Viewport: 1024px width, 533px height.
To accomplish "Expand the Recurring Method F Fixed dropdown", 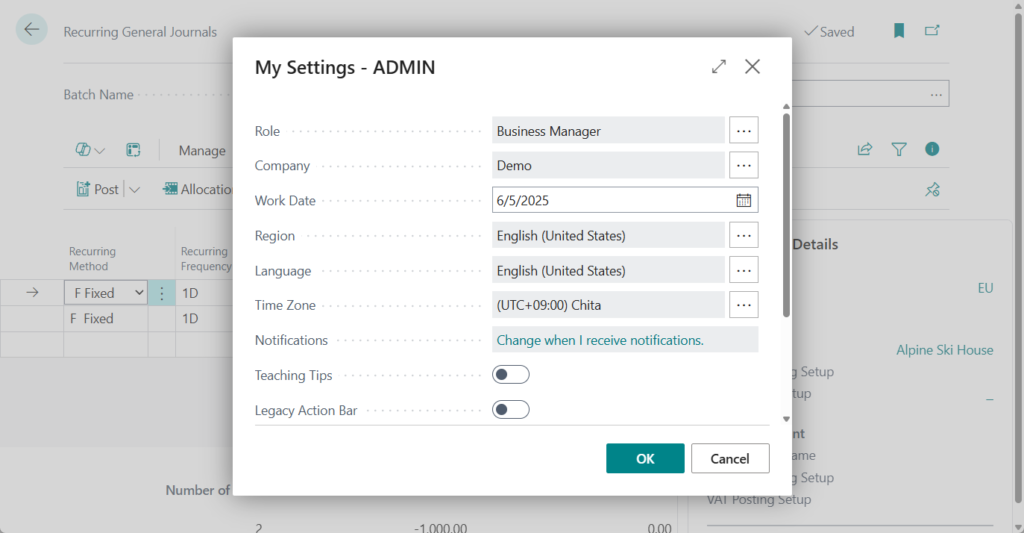I will 136,293.
